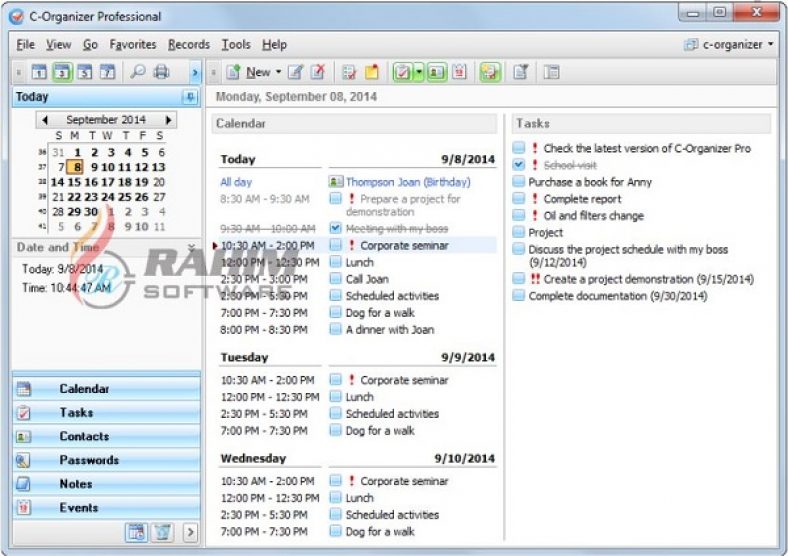This screenshot has height=556, width=788.
Task: Open dropdown arrow beside green tasks icon
Action: [x=419, y=72]
